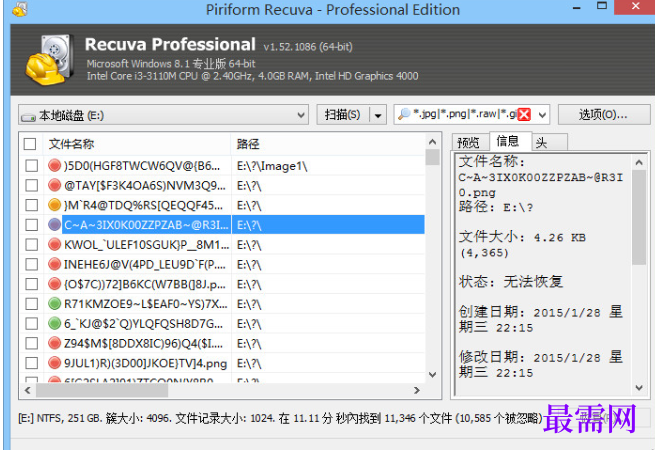Click the file list scroll up arrow

point(432,142)
